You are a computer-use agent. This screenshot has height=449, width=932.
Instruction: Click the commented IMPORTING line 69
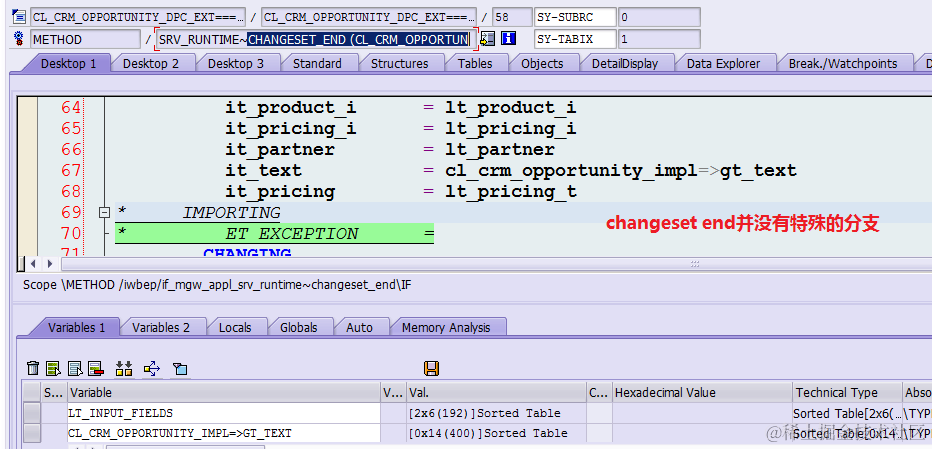(197, 212)
